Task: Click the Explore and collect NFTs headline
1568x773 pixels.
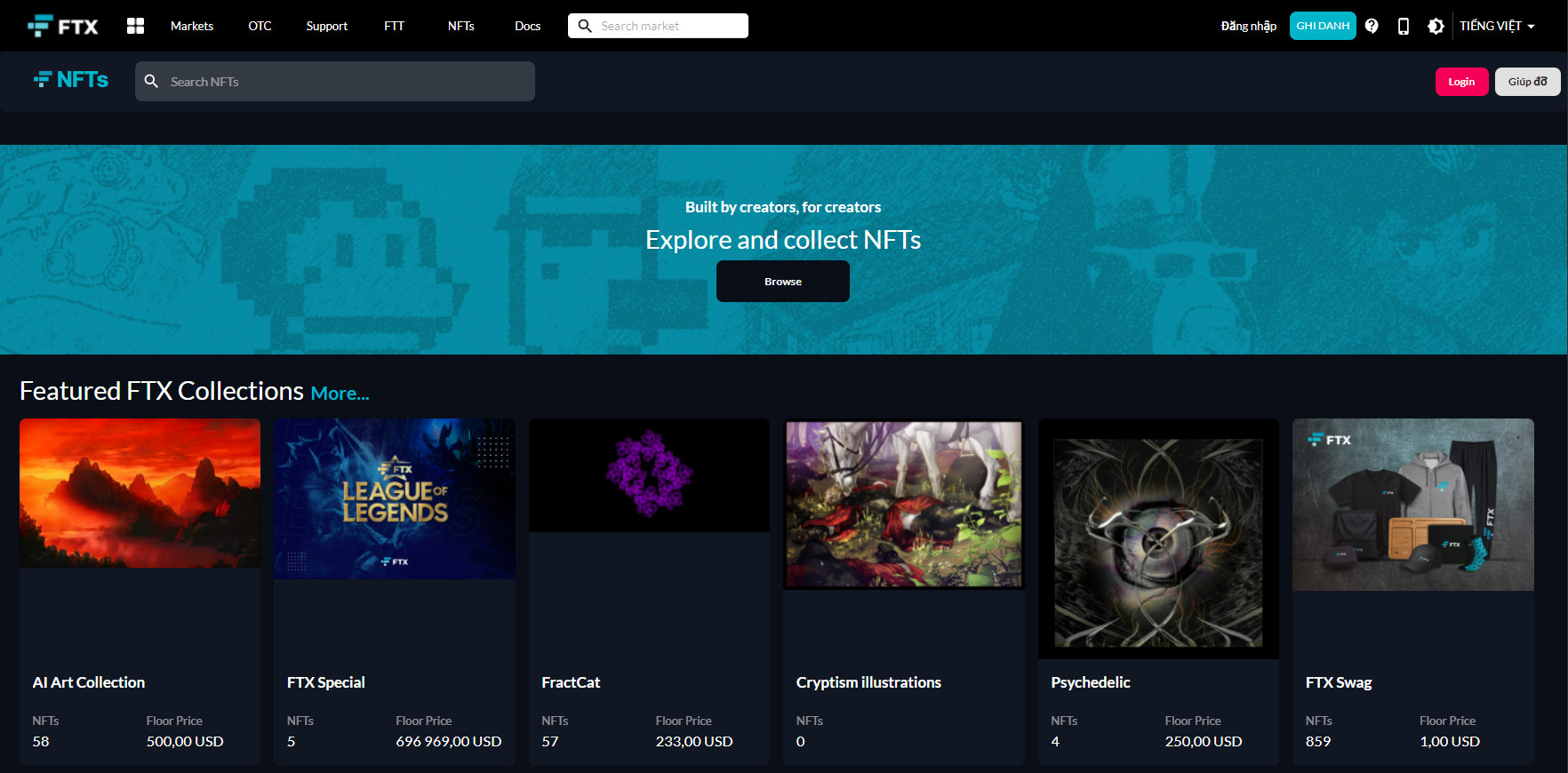Action: (x=783, y=240)
